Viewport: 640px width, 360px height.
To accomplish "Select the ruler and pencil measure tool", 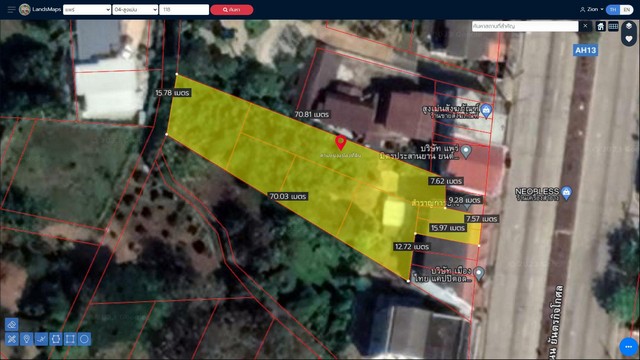I will click(12, 339).
